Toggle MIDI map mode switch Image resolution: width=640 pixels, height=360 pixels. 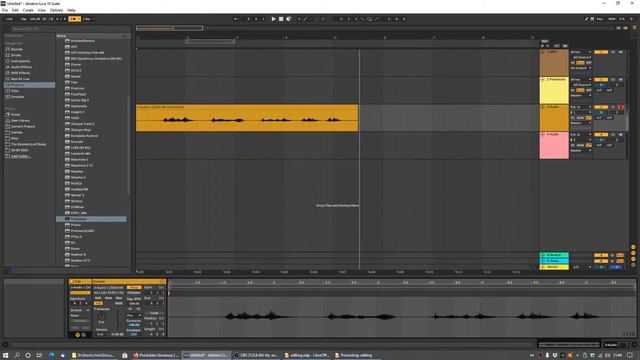611,19
